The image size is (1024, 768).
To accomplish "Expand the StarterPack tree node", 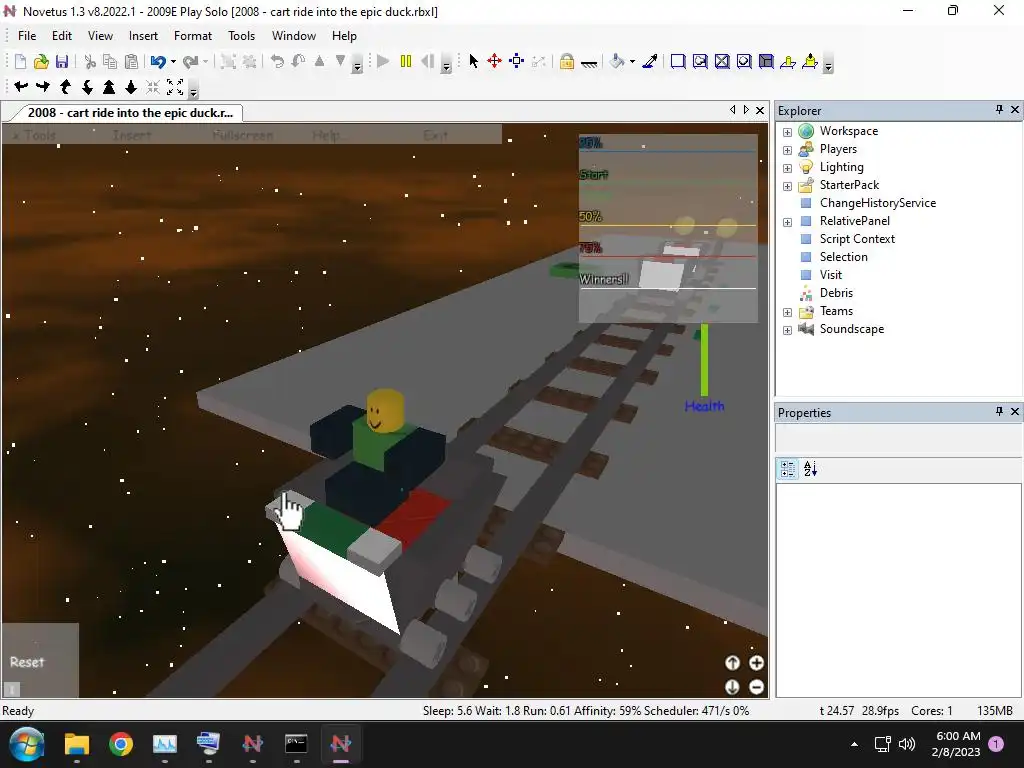I will [x=788, y=186].
